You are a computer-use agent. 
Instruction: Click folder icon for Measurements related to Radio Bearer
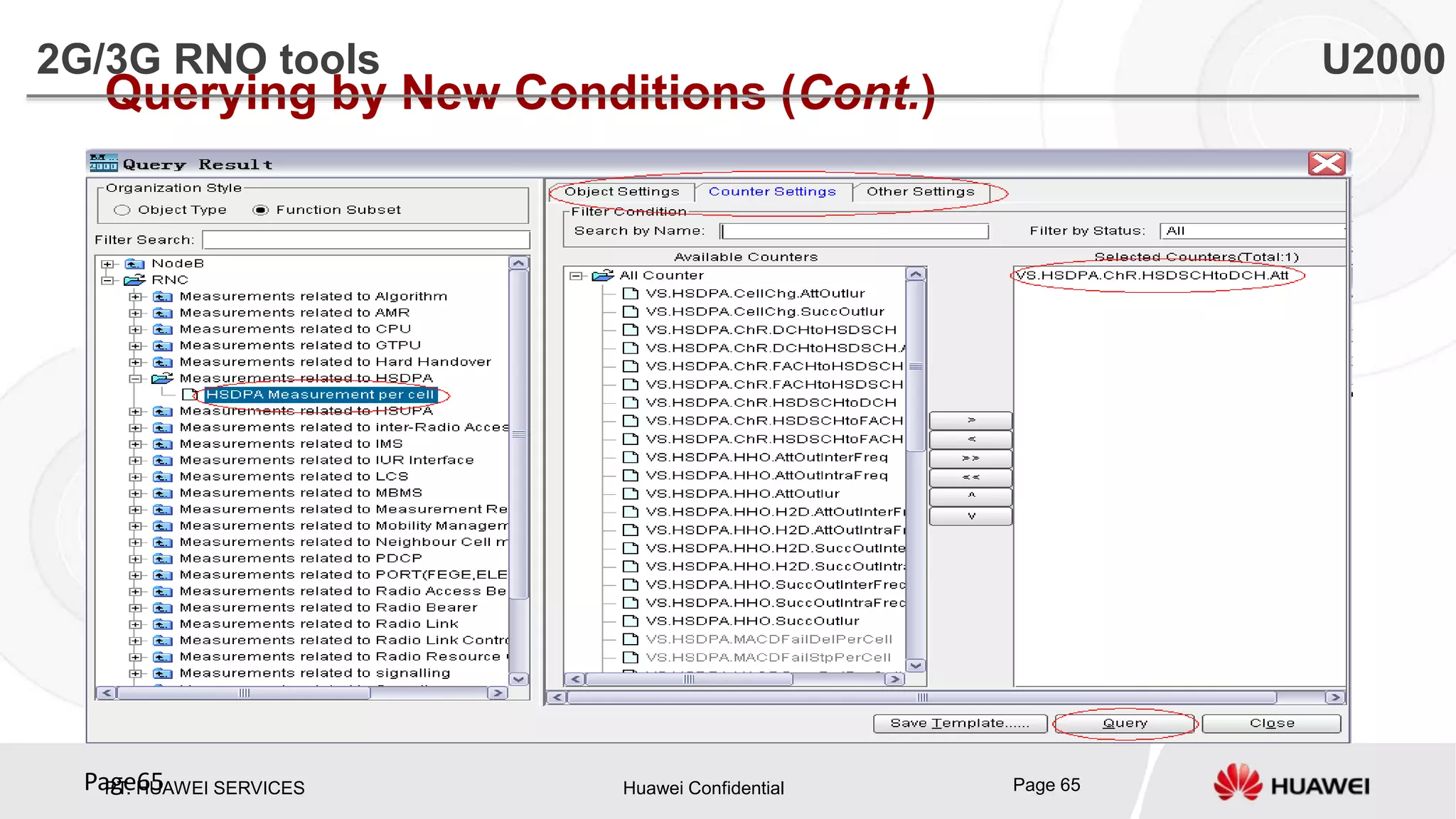pos(163,608)
